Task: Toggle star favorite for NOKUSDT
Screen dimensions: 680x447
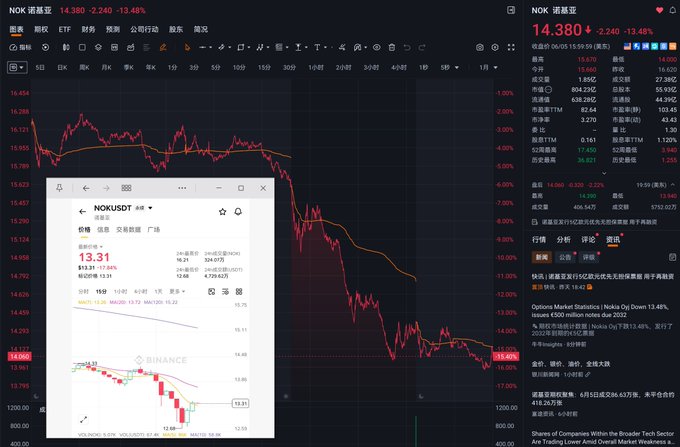Action: pos(222,212)
